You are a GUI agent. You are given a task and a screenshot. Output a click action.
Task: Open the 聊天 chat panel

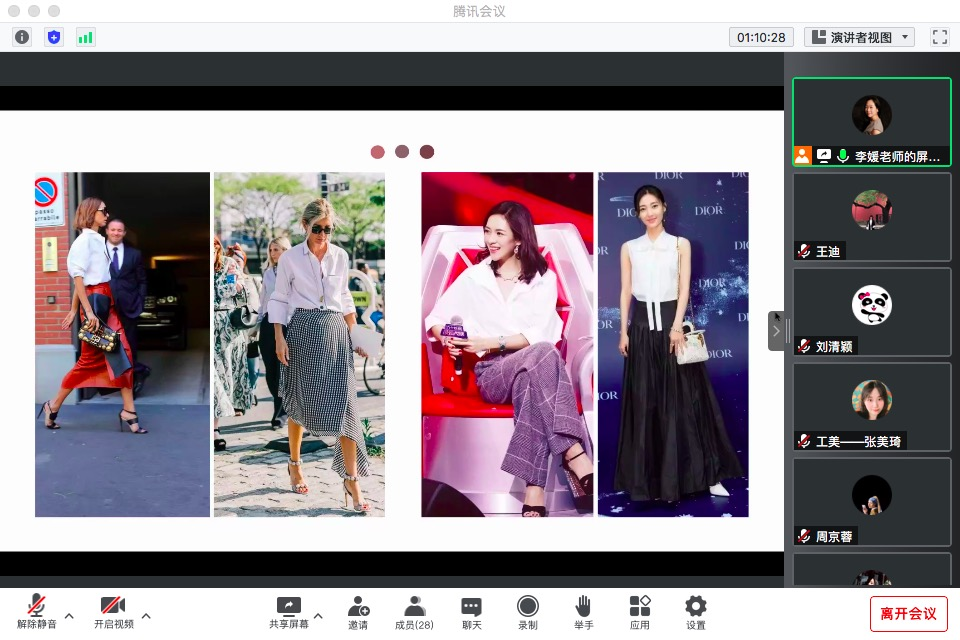click(x=471, y=612)
